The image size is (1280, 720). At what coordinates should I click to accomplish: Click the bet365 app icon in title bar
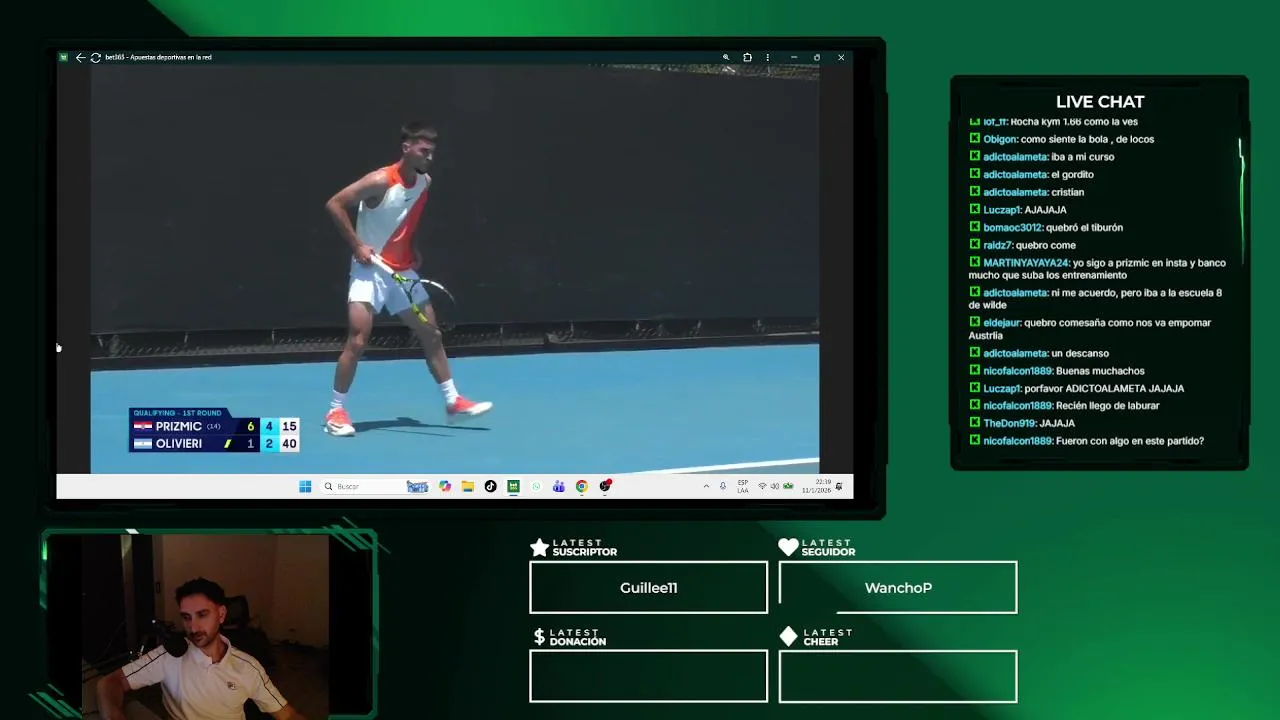click(63, 57)
